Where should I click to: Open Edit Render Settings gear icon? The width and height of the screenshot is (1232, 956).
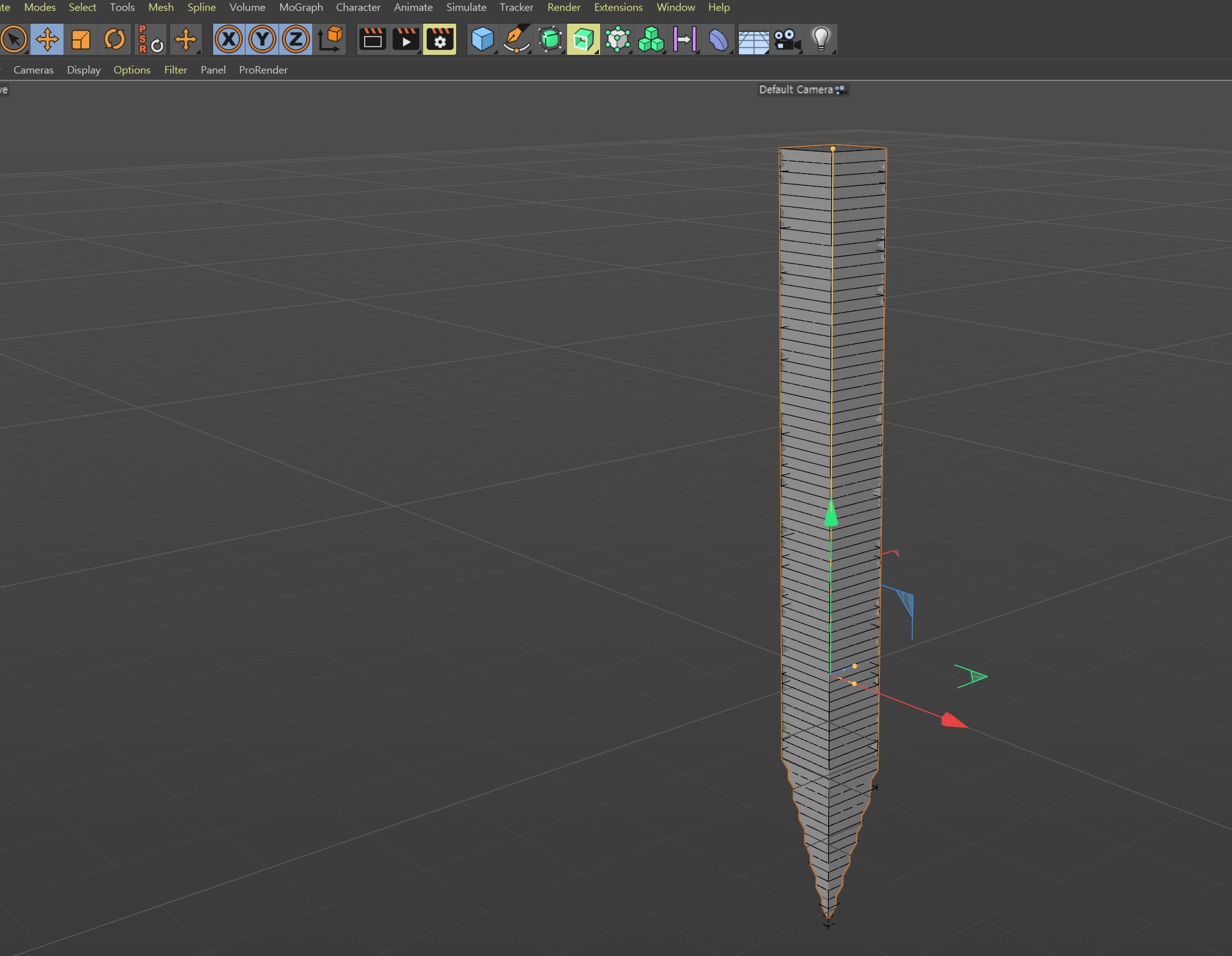pyautogui.click(x=440, y=40)
